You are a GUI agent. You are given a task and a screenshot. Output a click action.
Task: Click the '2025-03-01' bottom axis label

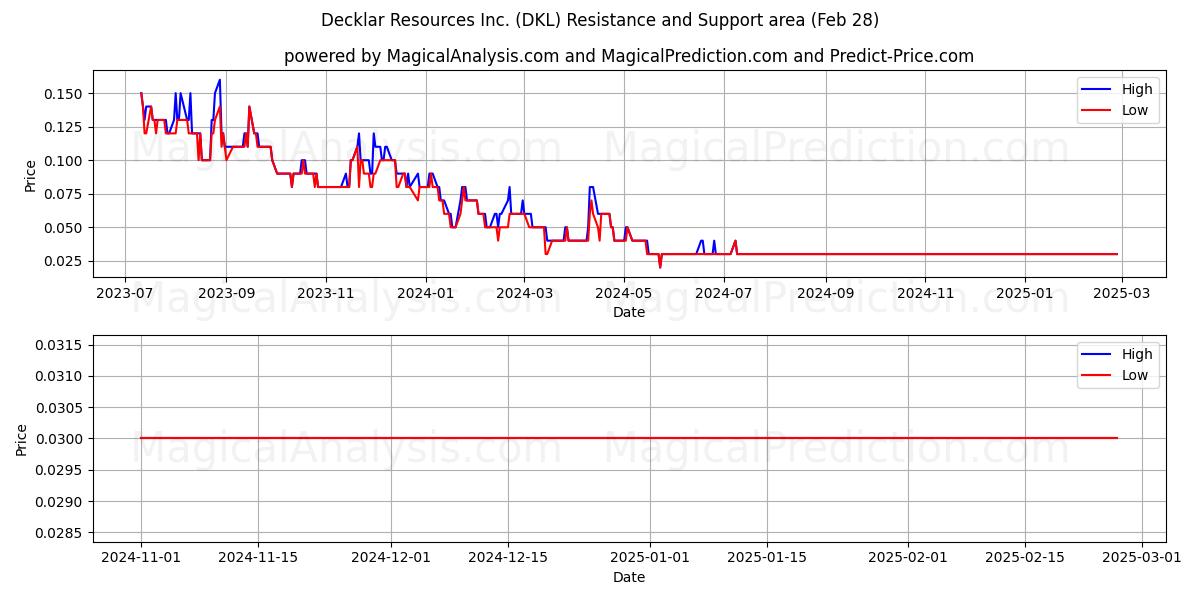click(x=1142, y=559)
